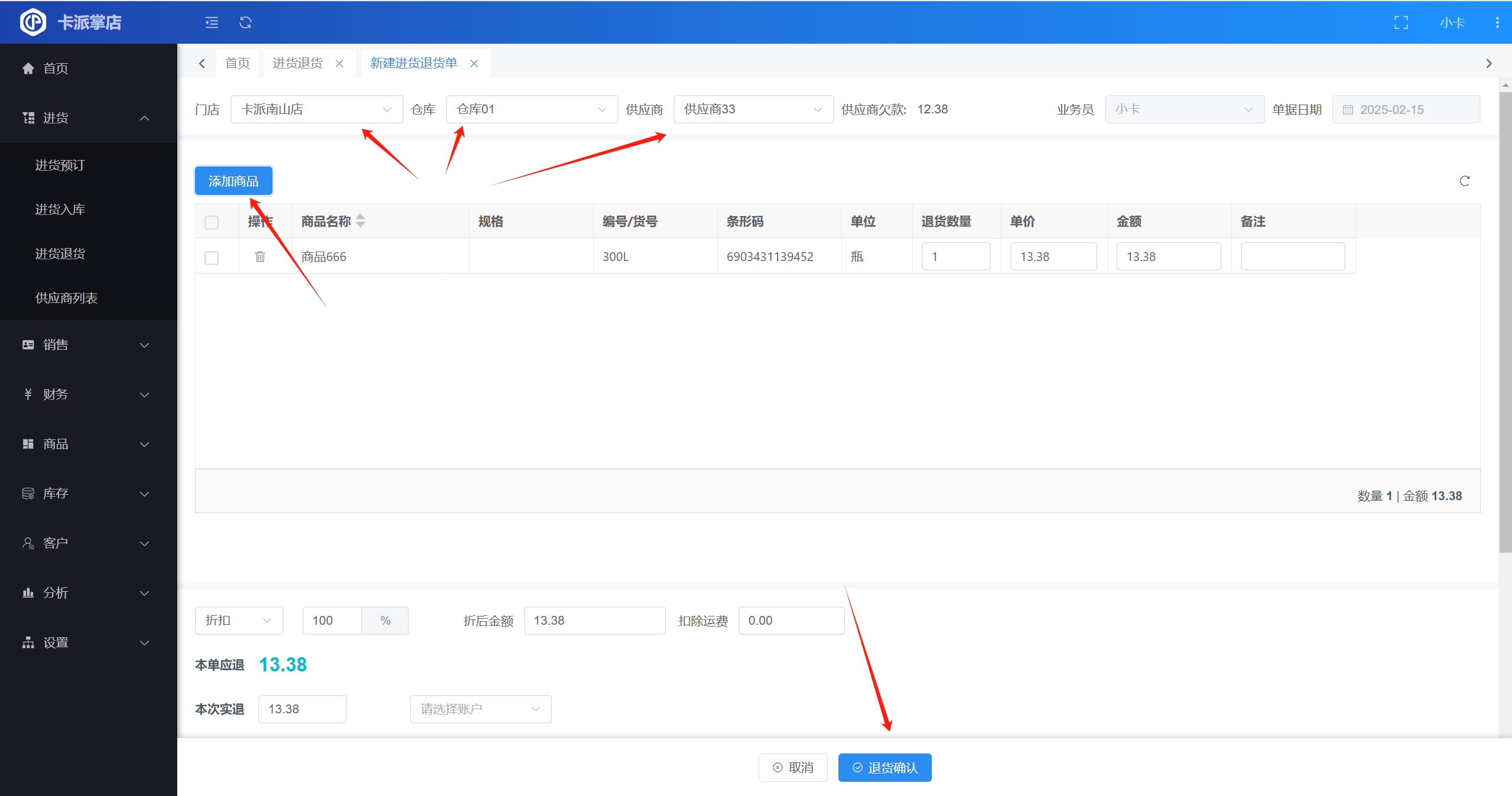The width and height of the screenshot is (1512, 796).
Task: Collapse sidebar with the menu fold icon
Action: [212, 22]
